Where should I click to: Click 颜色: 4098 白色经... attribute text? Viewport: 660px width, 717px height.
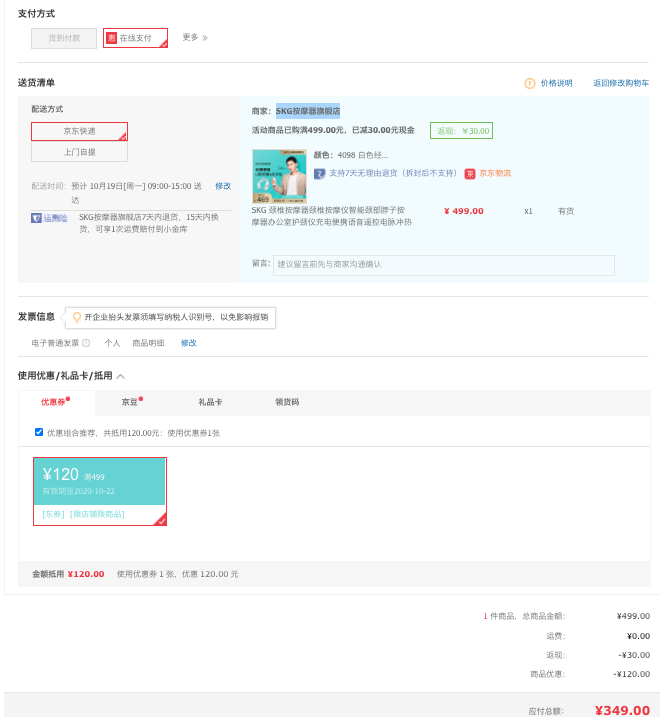[351, 155]
